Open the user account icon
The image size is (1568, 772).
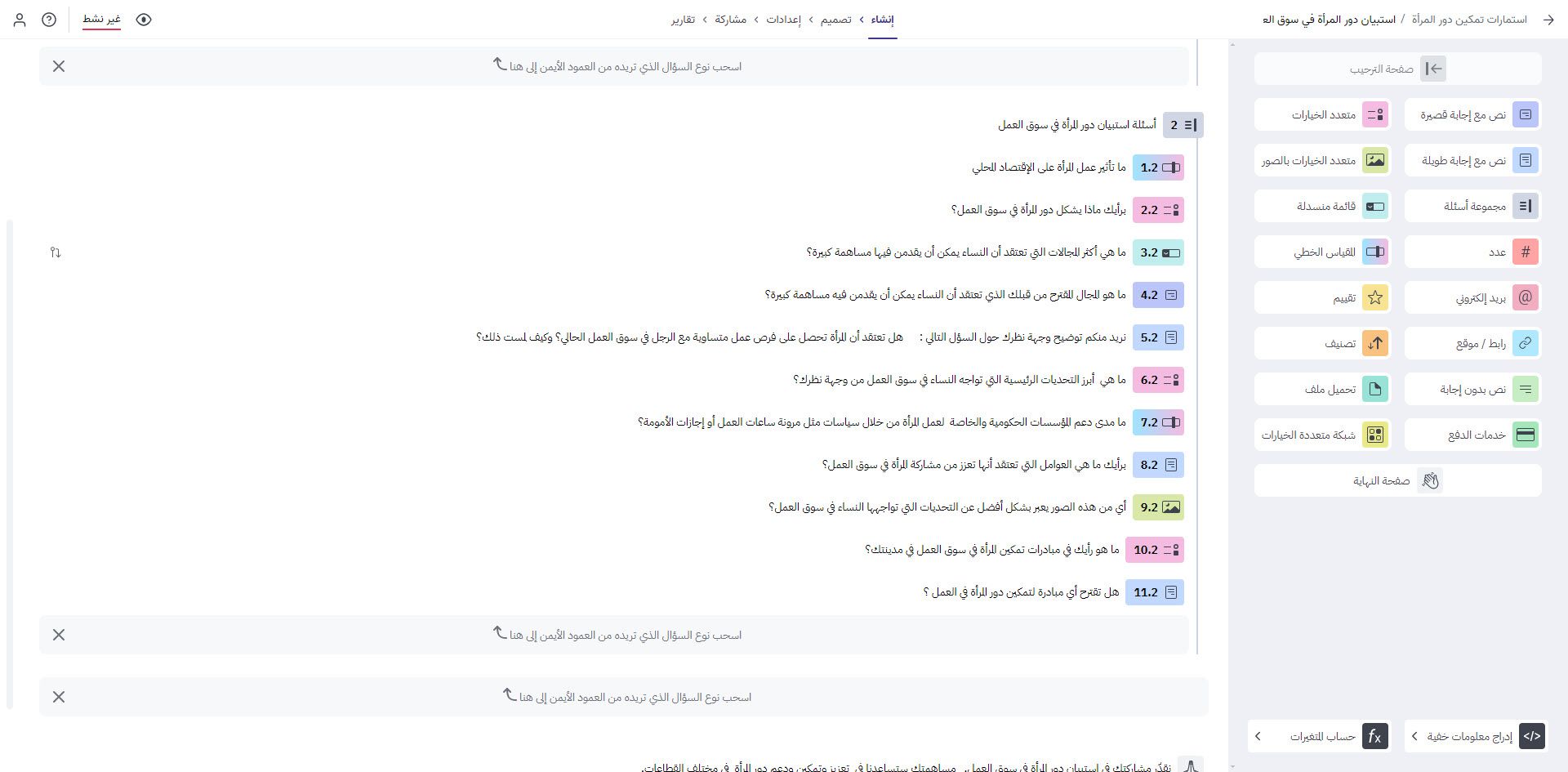point(20,20)
